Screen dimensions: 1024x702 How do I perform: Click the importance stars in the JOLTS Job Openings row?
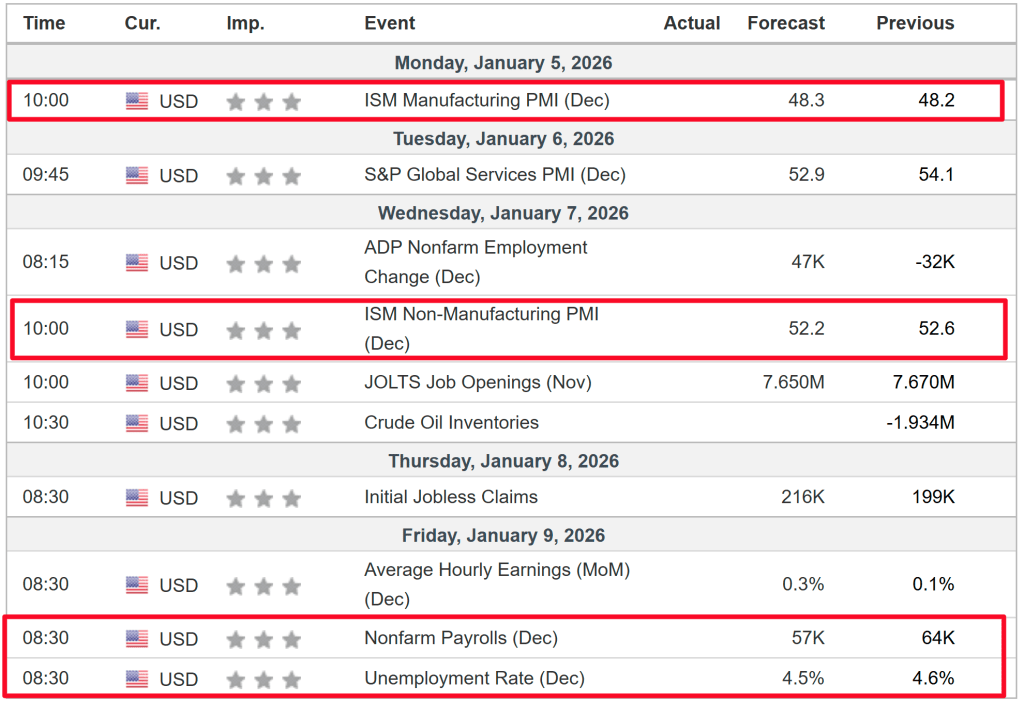point(263,383)
